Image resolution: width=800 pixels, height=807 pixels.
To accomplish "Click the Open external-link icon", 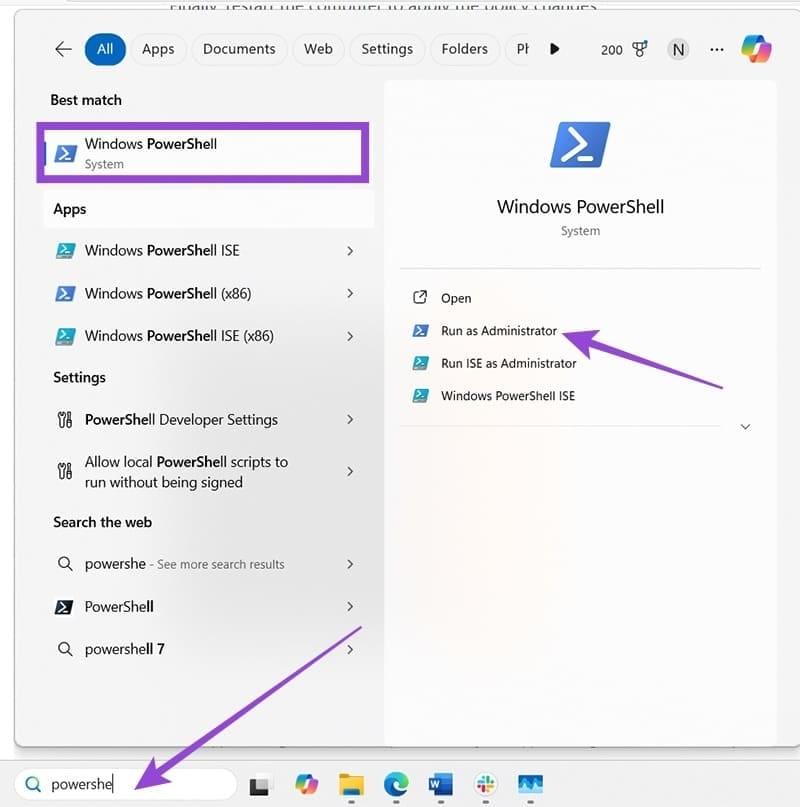I will coord(420,297).
